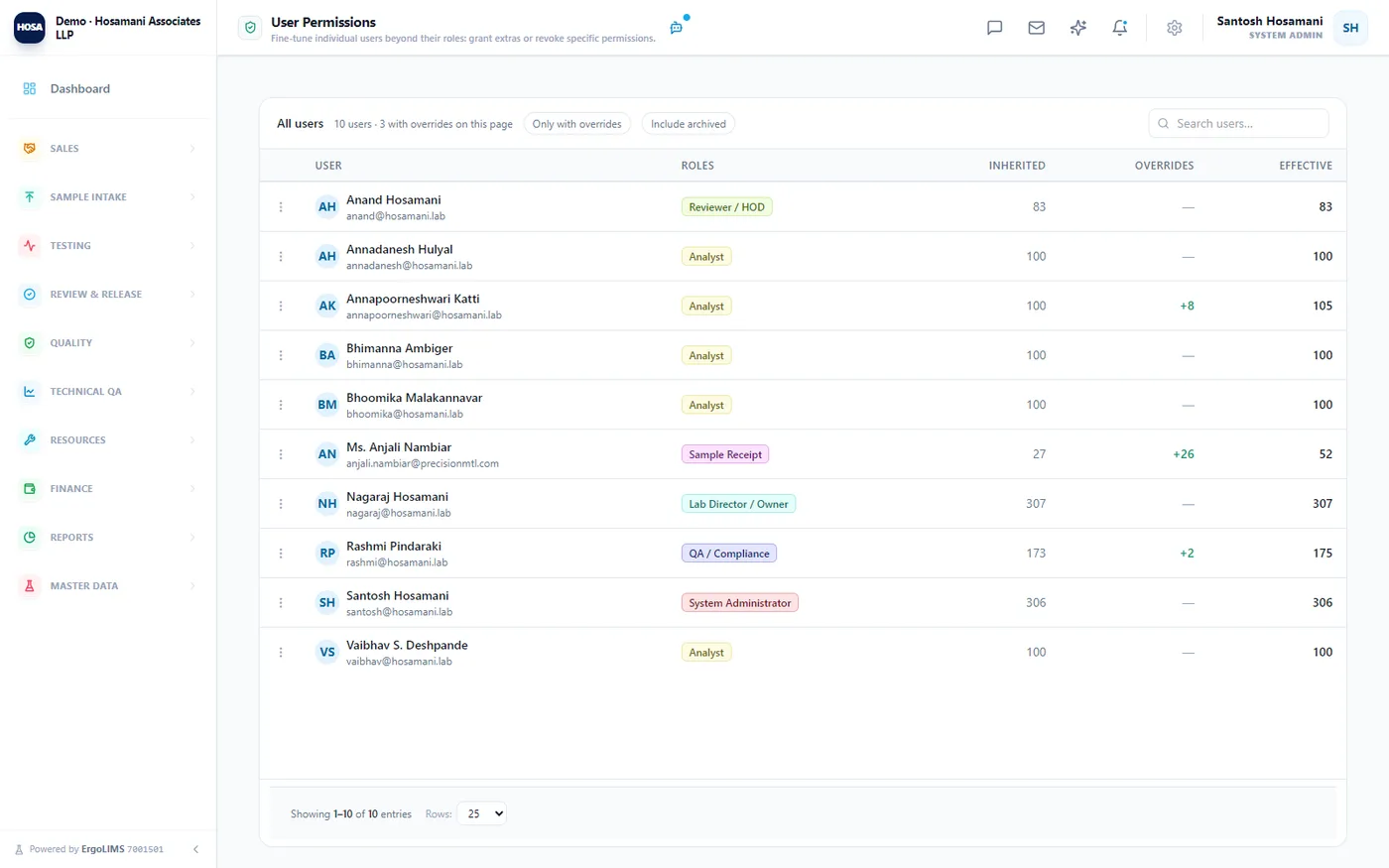Click the Sample Receipt role badge
1389x868 pixels.
(x=725, y=454)
